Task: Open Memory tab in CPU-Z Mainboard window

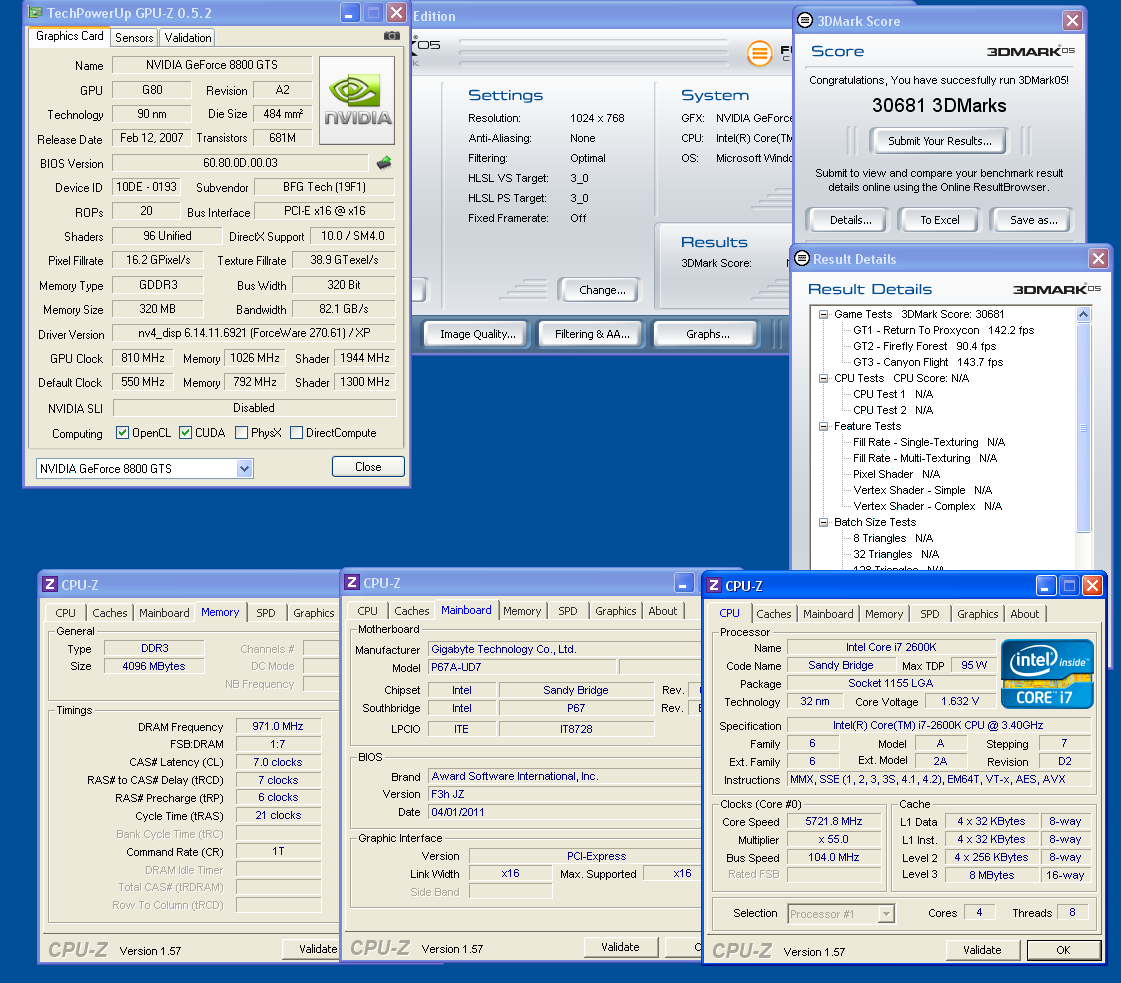Action: tap(522, 611)
